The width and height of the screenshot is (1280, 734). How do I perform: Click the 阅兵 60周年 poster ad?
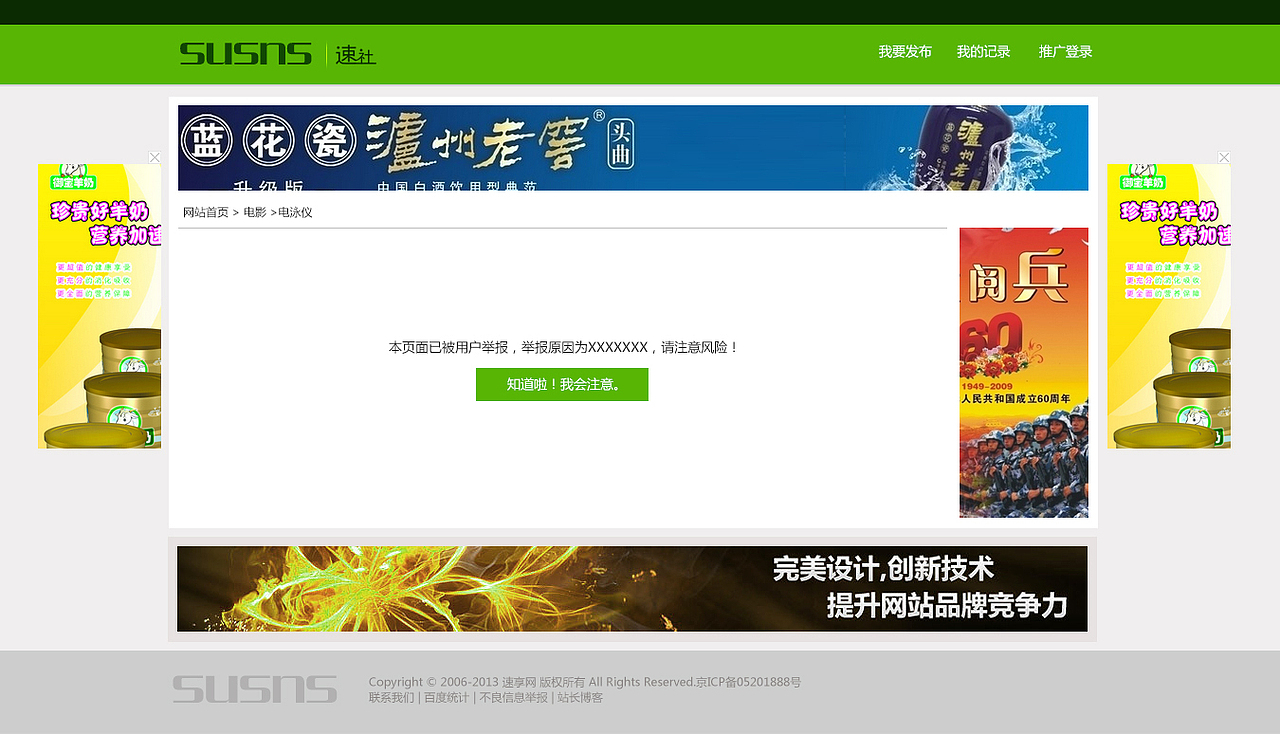coord(1023,372)
